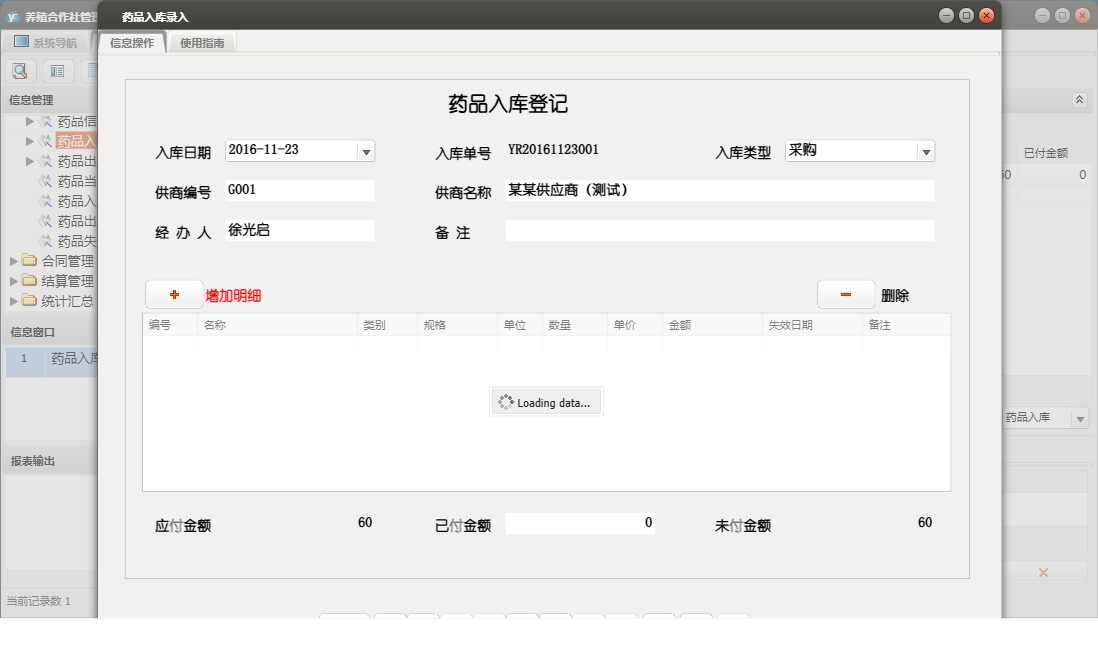Click the plus icon beside 增加明细

point(172,294)
